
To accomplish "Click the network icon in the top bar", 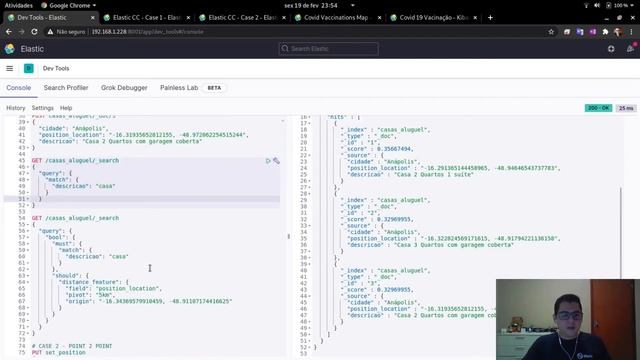I will [586, 5].
